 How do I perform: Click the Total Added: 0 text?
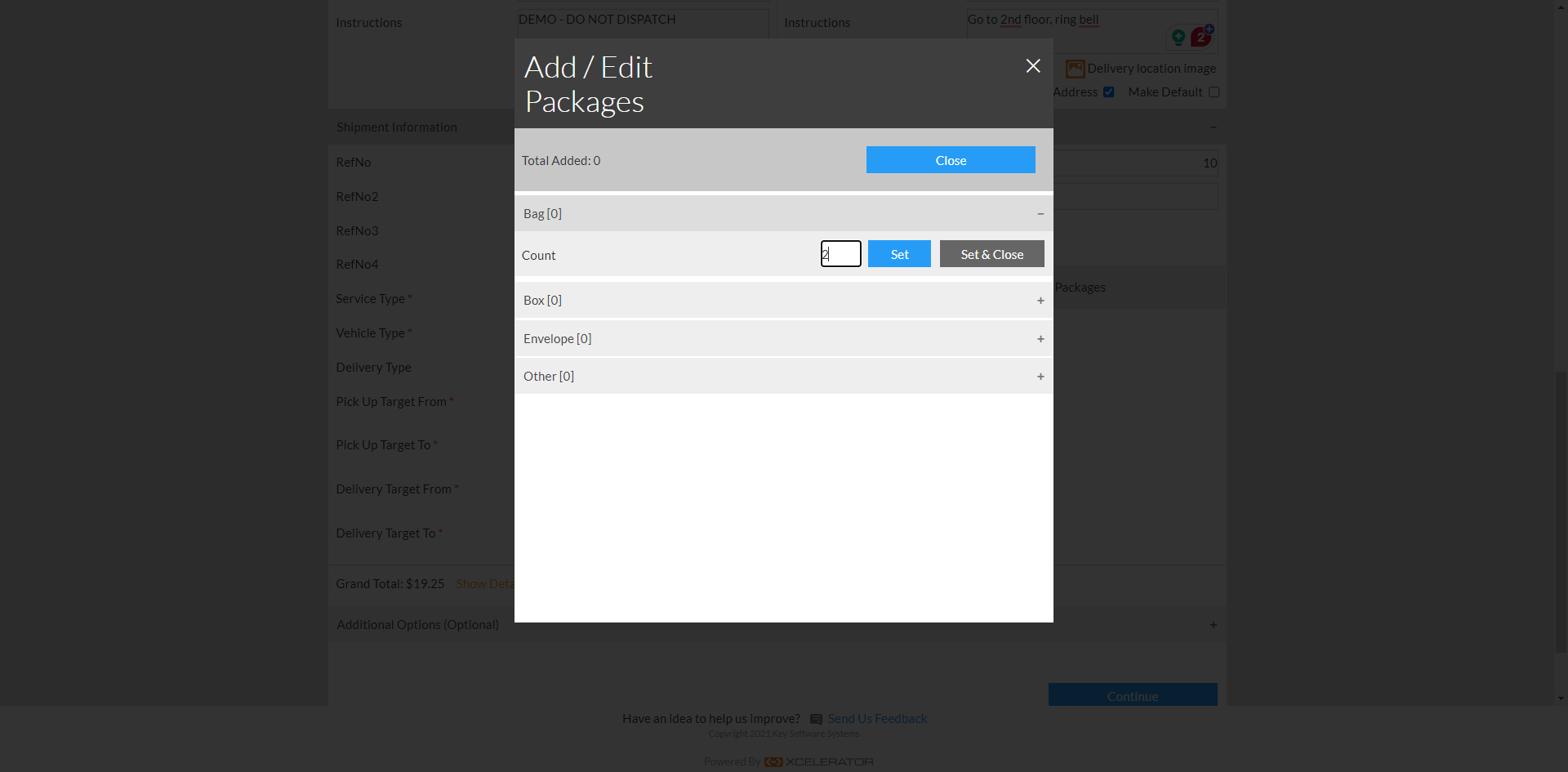561,161
